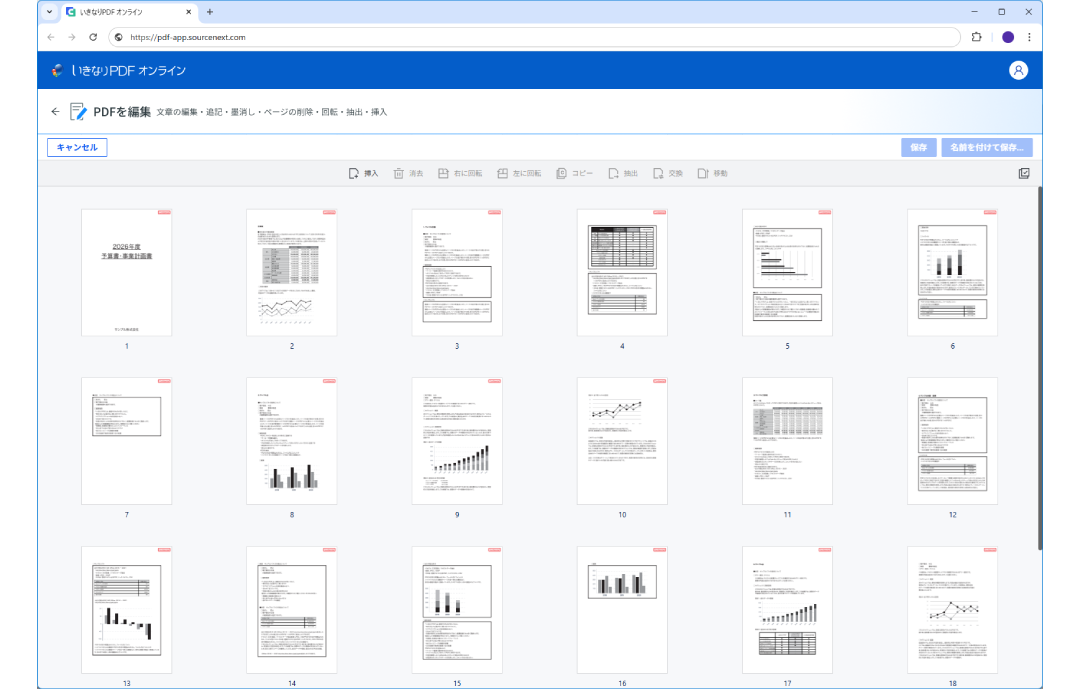
Task: Select page 3 thumbnail
Action: [457, 273]
